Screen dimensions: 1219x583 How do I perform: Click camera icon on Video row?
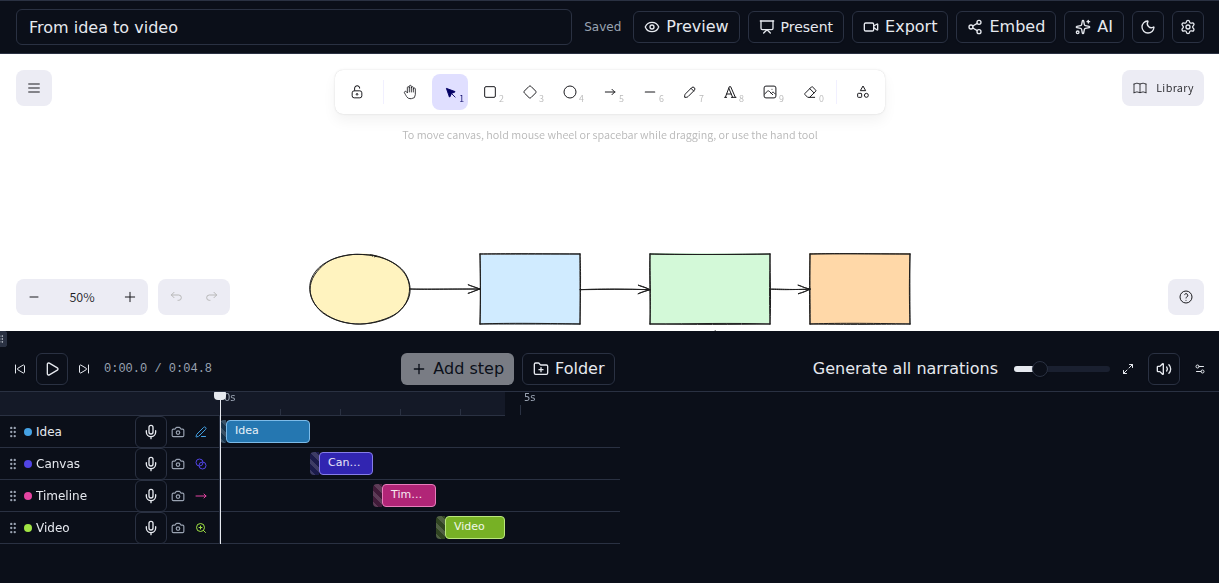tap(178, 528)
